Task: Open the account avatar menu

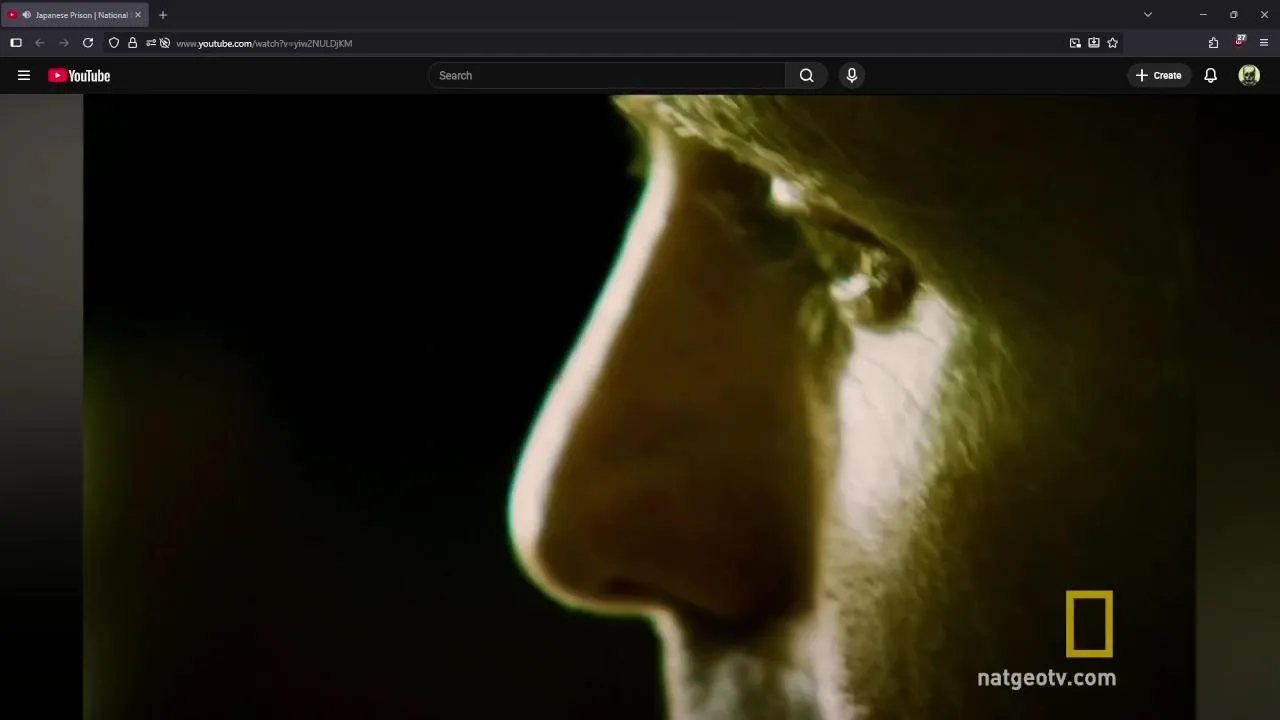Action: (x=1249, y=75)
